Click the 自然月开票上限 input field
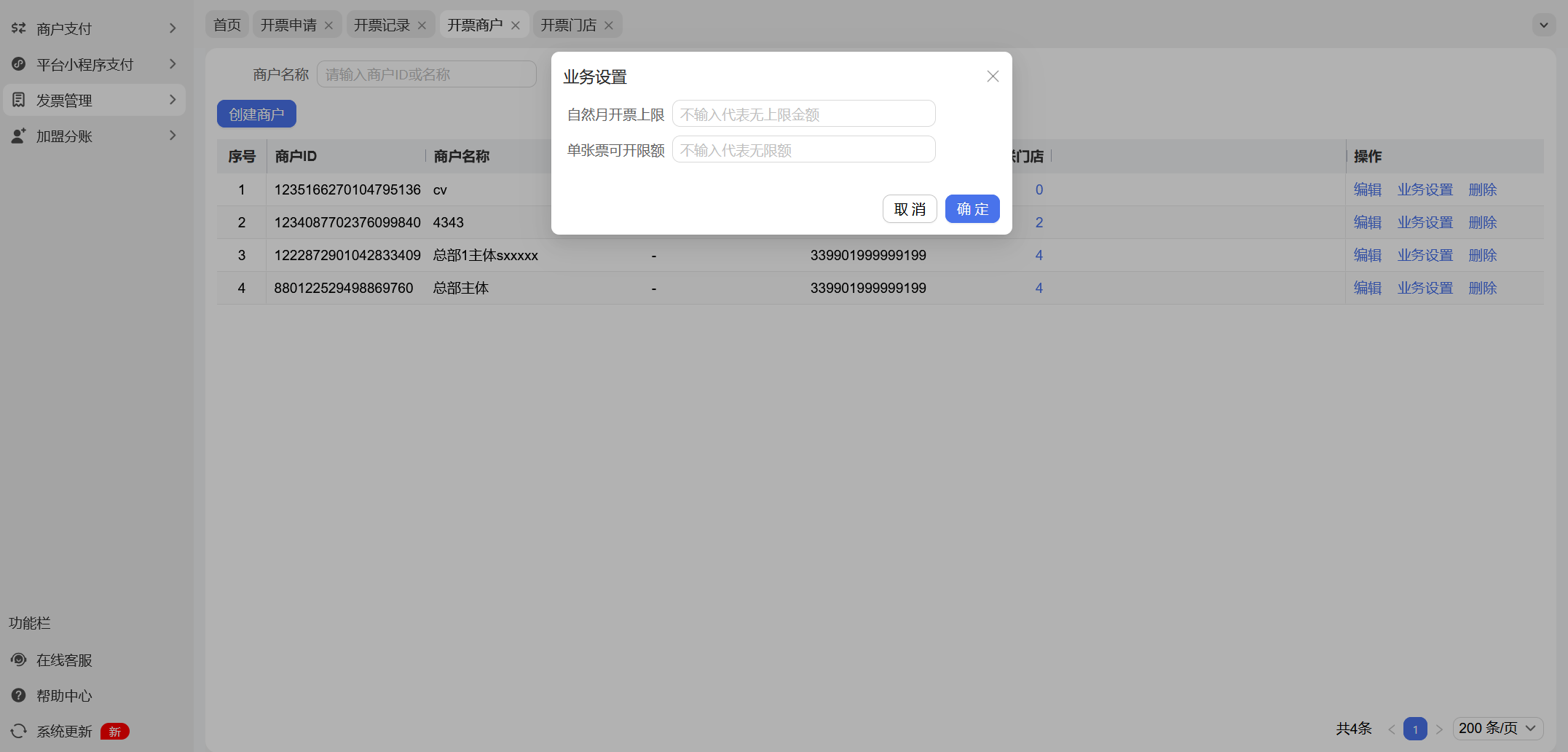The width and height of the screenshot is (1568, 752). point(803,114)
